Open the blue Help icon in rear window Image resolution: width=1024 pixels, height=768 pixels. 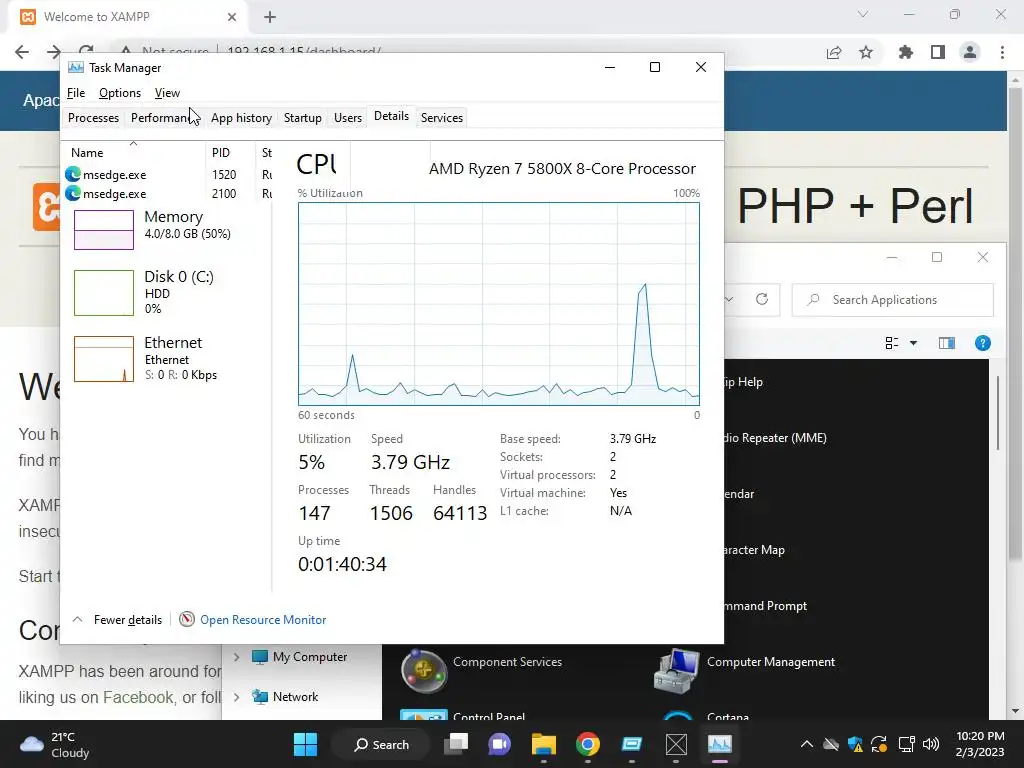point(982,344)
